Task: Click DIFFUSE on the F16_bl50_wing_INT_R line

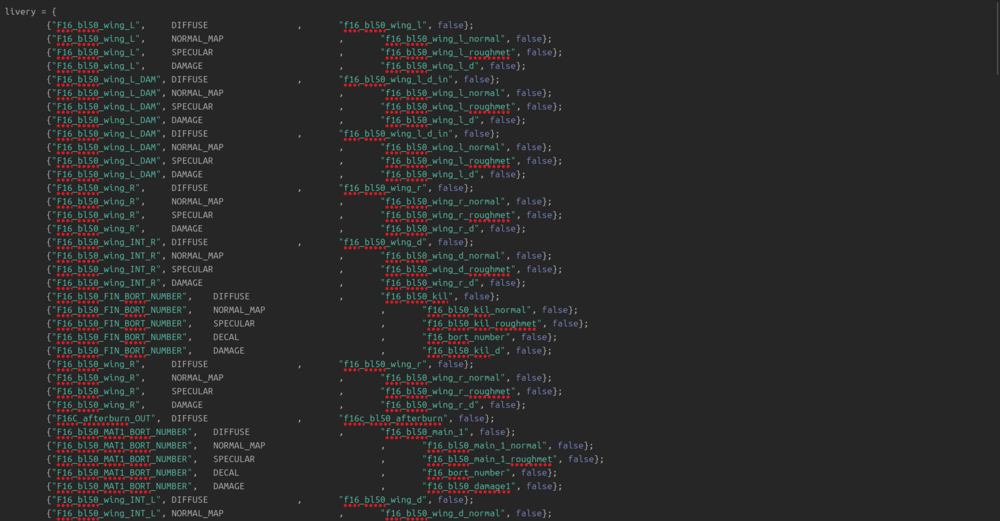Action: [189, 242]
